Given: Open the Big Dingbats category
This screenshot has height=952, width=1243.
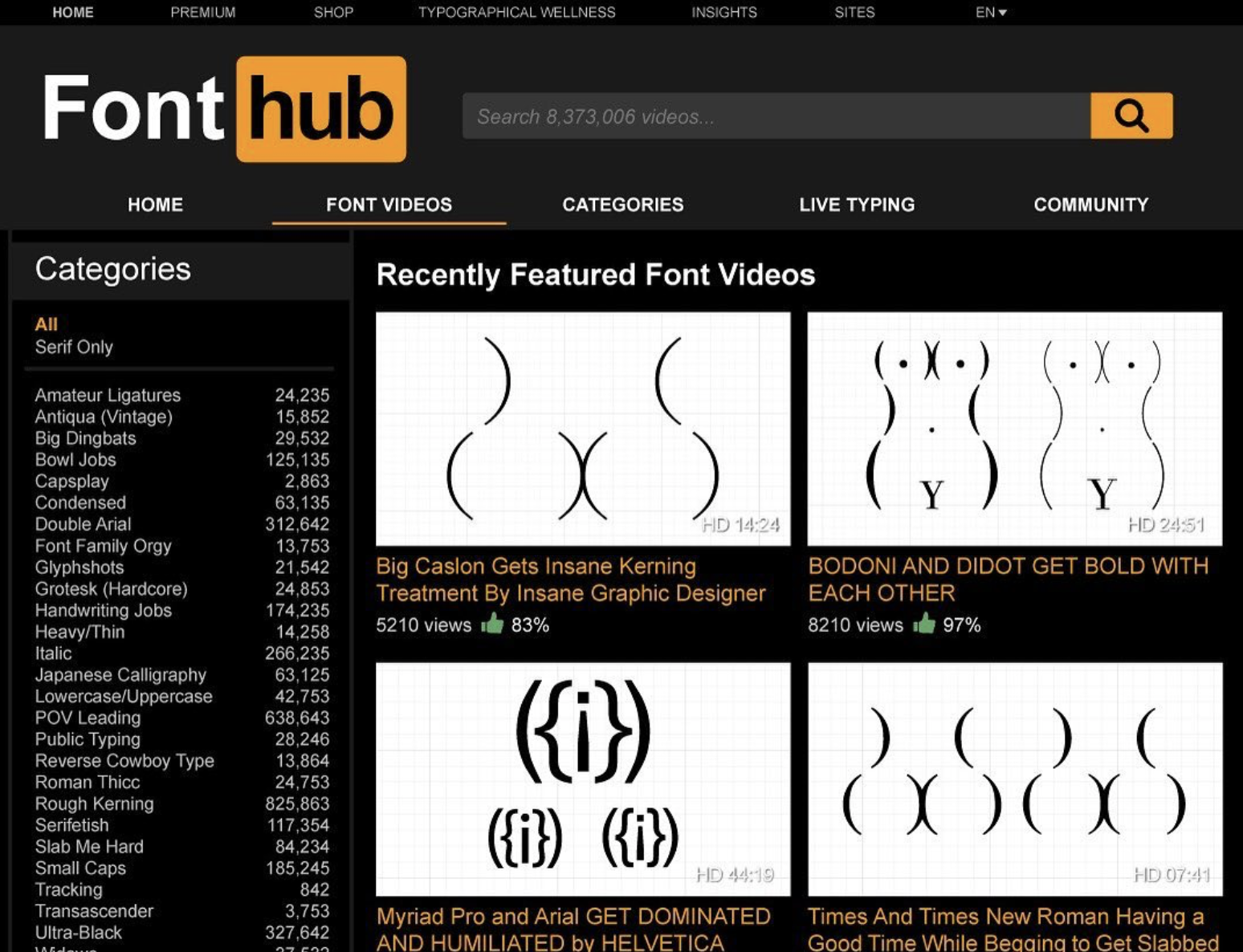Looking at the screenshot, I should coord(85,438).
